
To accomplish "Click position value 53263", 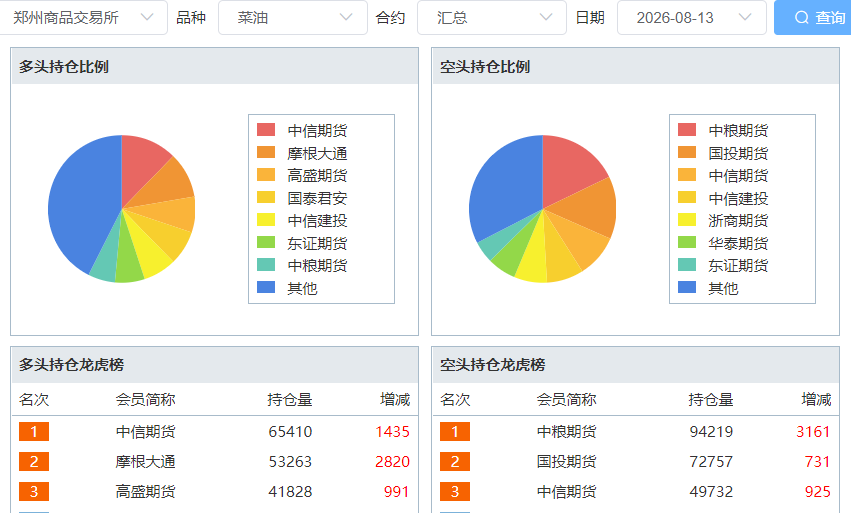I will click(290, 462).
